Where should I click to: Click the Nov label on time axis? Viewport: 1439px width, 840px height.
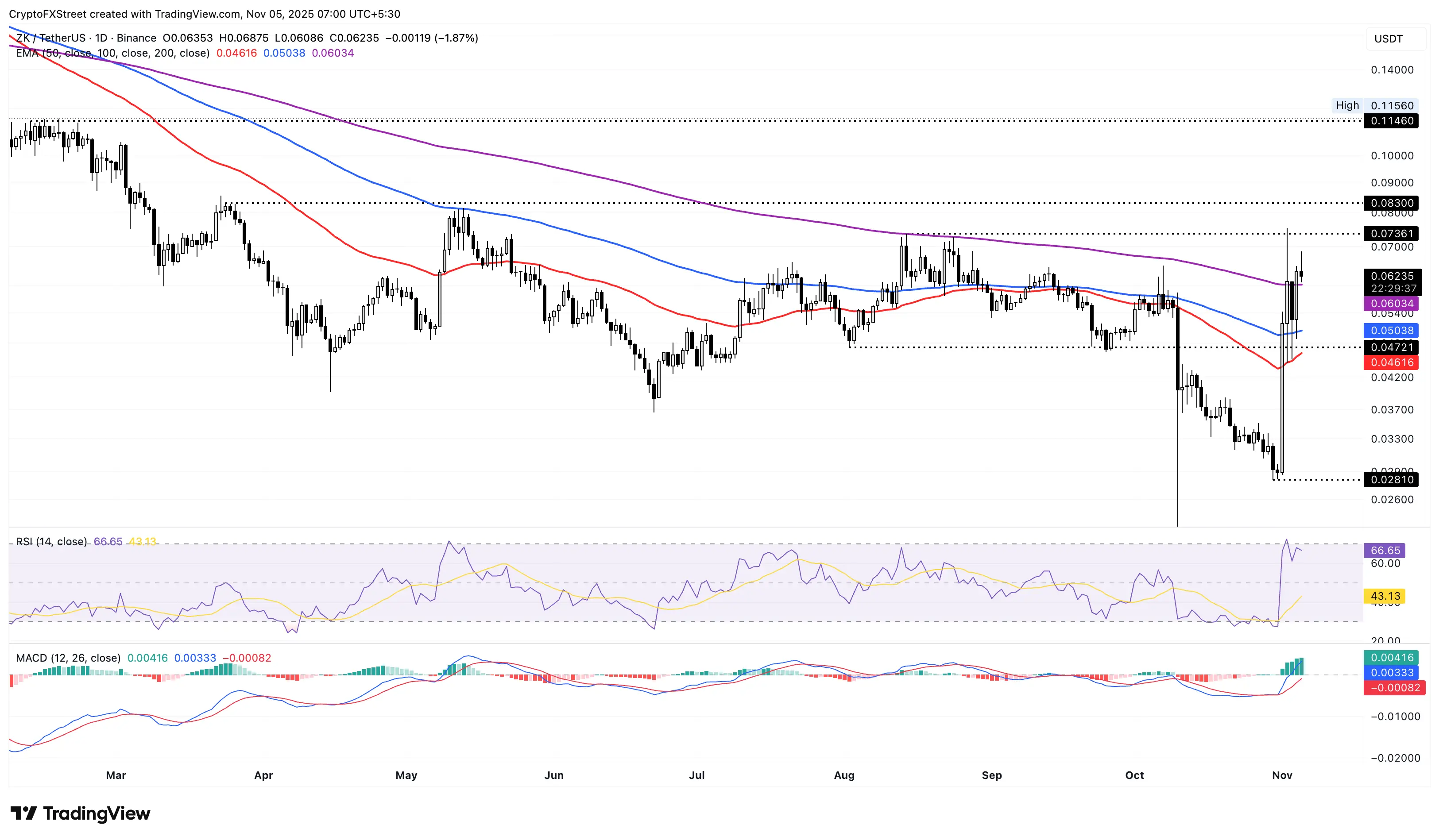pos(1283,775)
